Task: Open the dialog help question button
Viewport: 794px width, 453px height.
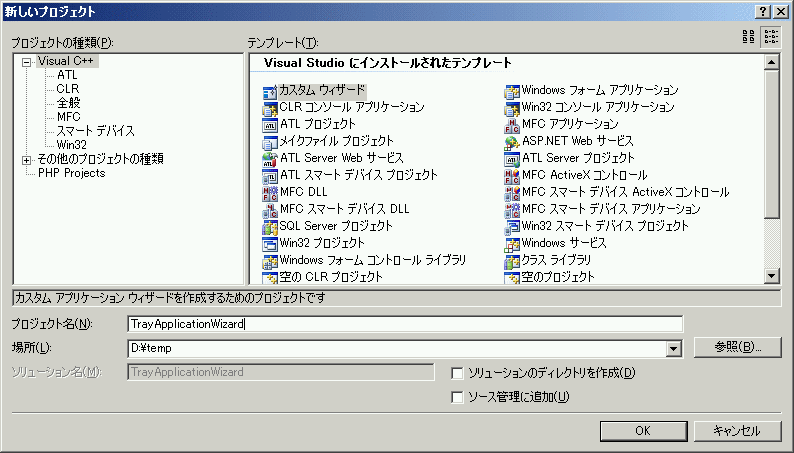Action: (763, 12)
